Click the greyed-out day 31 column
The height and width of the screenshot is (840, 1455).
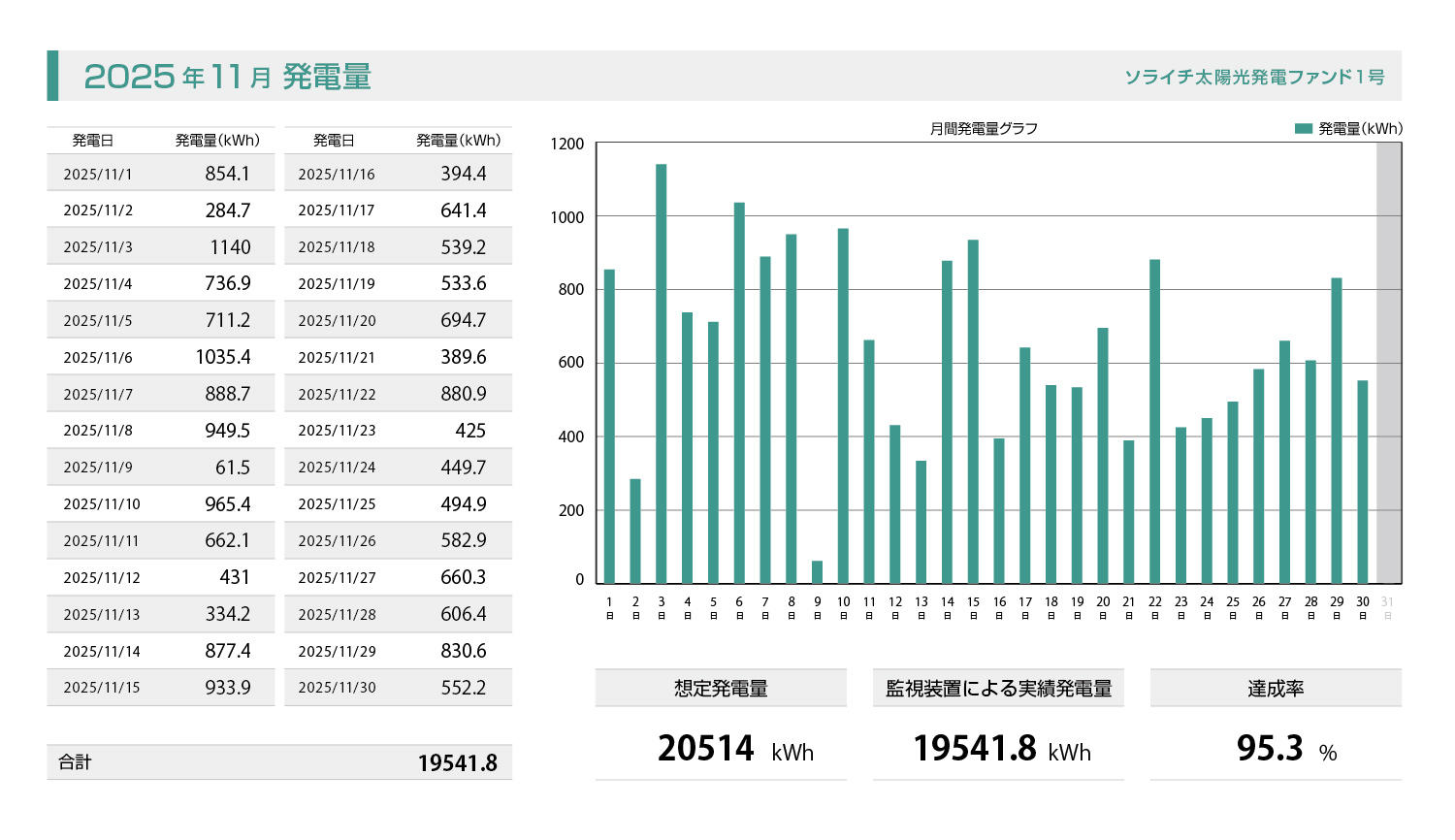(1388, 364)
